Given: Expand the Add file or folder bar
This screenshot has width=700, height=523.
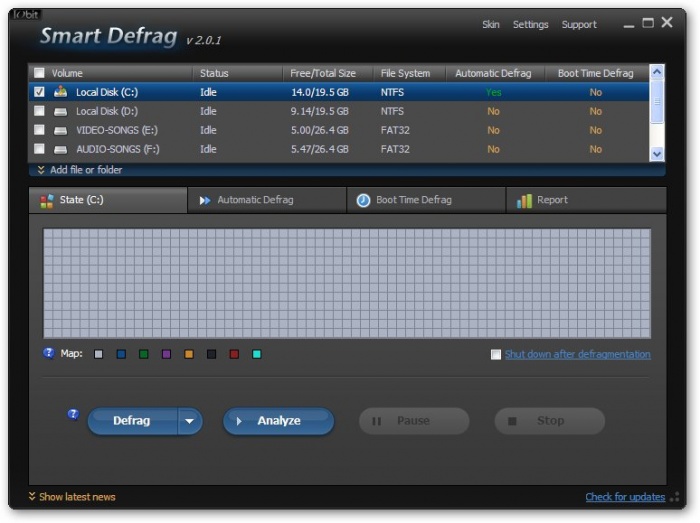Looking at the screenshot, I should (347, 170).
